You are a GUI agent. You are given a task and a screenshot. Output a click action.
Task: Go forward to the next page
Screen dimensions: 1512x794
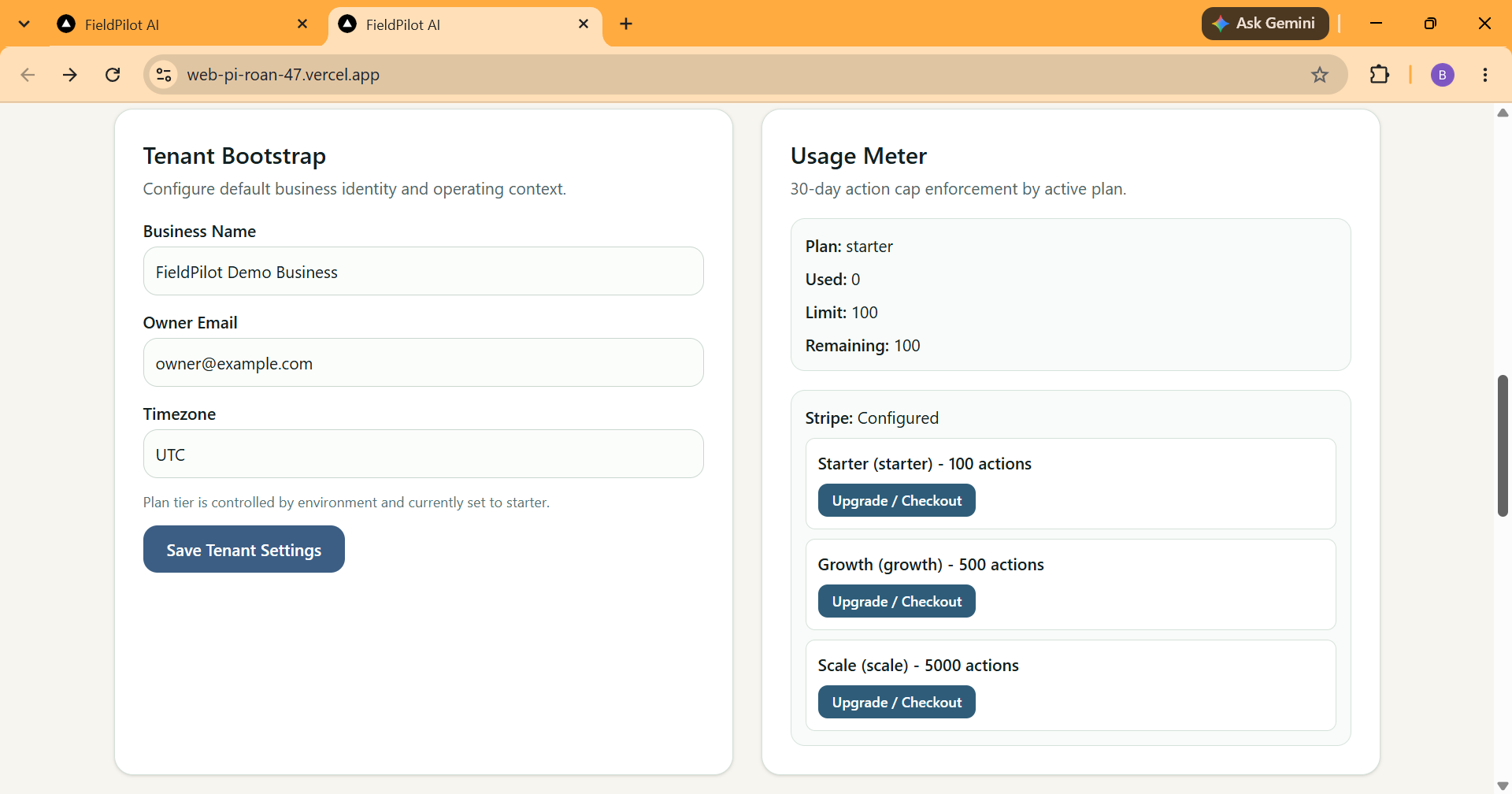70,75
